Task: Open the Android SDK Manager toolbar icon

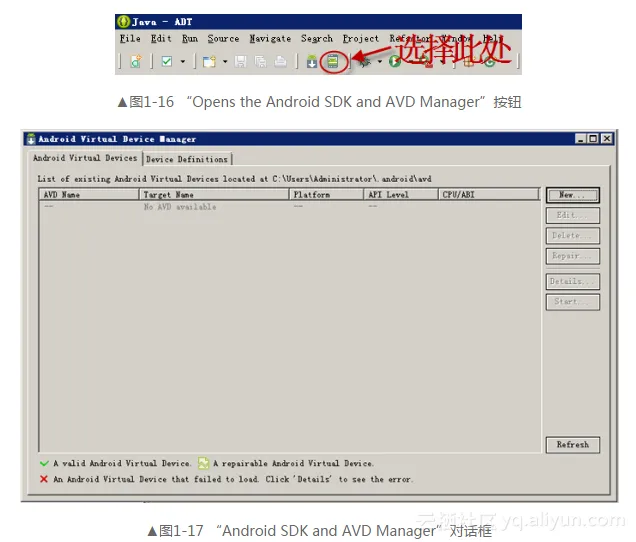Action: (x=312, y=62)
